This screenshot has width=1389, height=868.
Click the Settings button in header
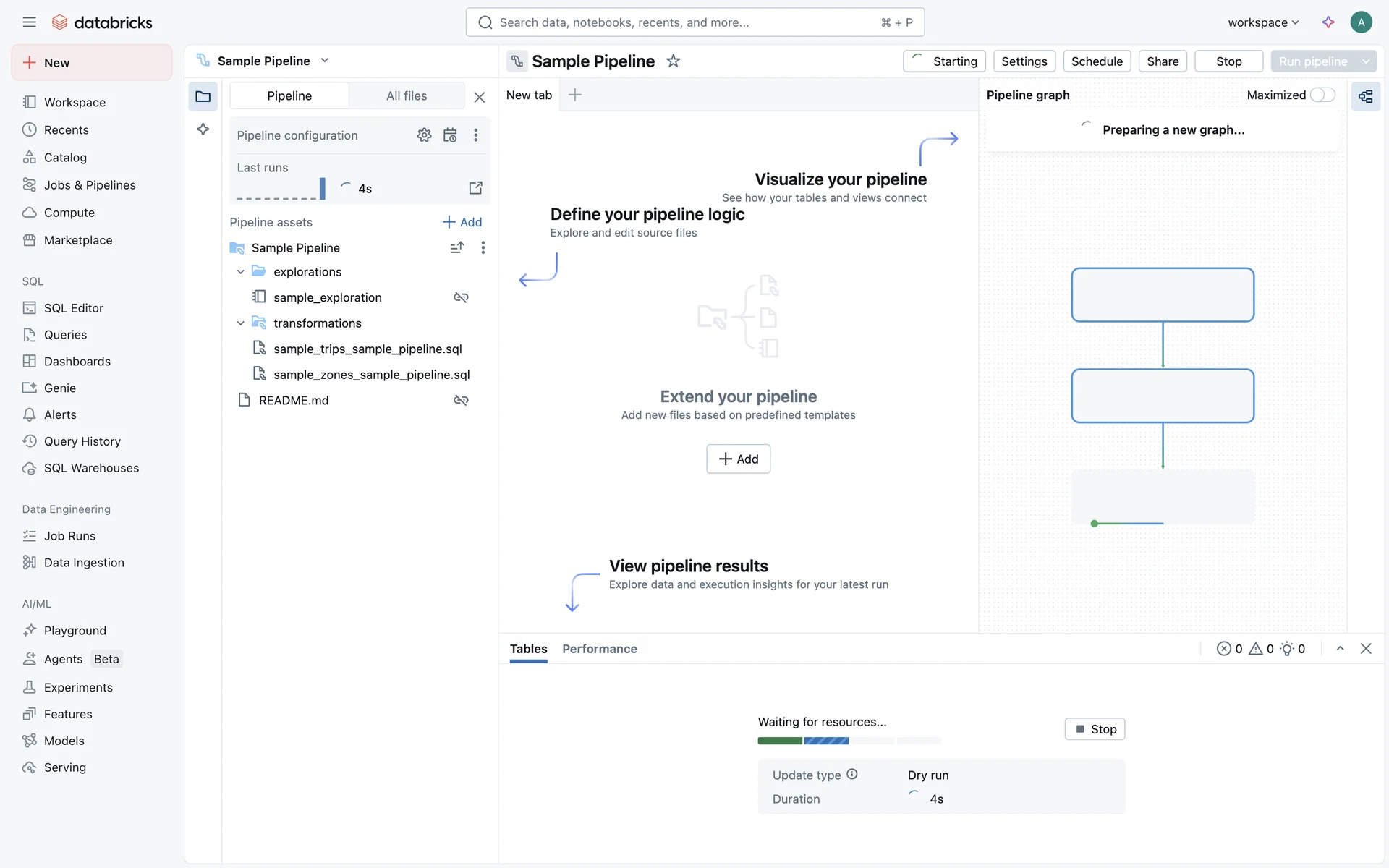(1024, 61)
